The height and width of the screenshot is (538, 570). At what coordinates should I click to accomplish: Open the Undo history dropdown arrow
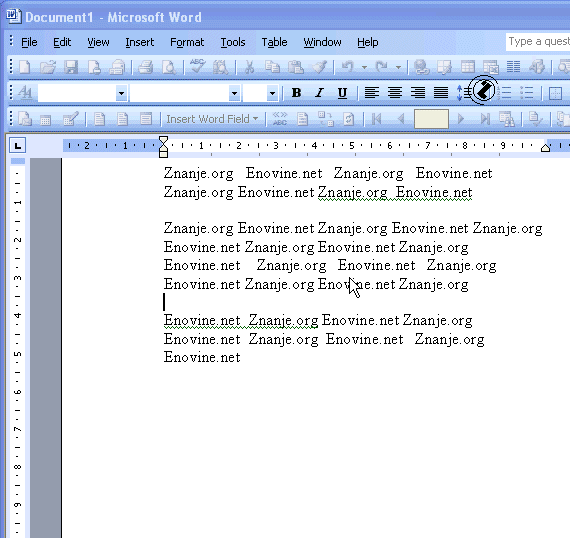(364, 67)
